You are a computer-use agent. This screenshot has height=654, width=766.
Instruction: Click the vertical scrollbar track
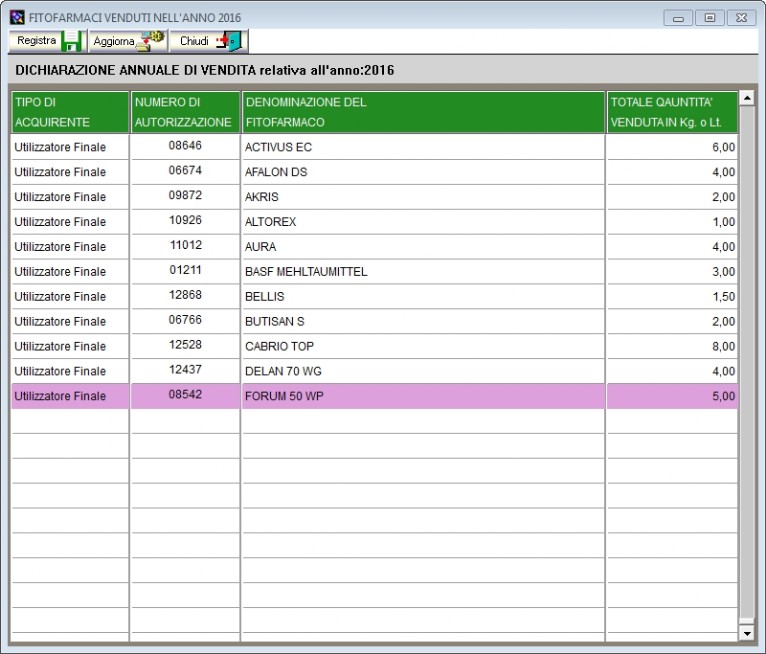click(x=746, y=361)
